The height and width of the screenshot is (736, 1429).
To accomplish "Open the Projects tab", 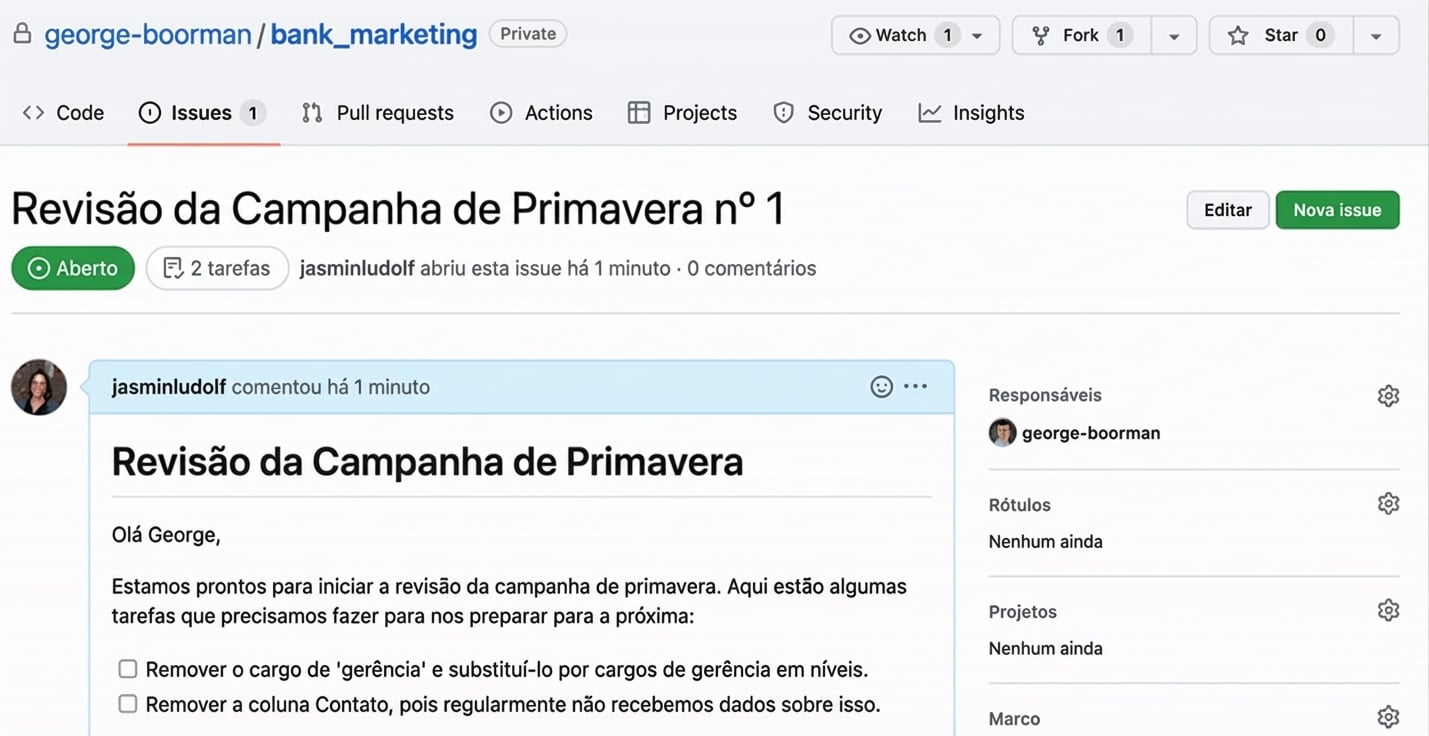I will pyautogui.click(x=682, y=113).
